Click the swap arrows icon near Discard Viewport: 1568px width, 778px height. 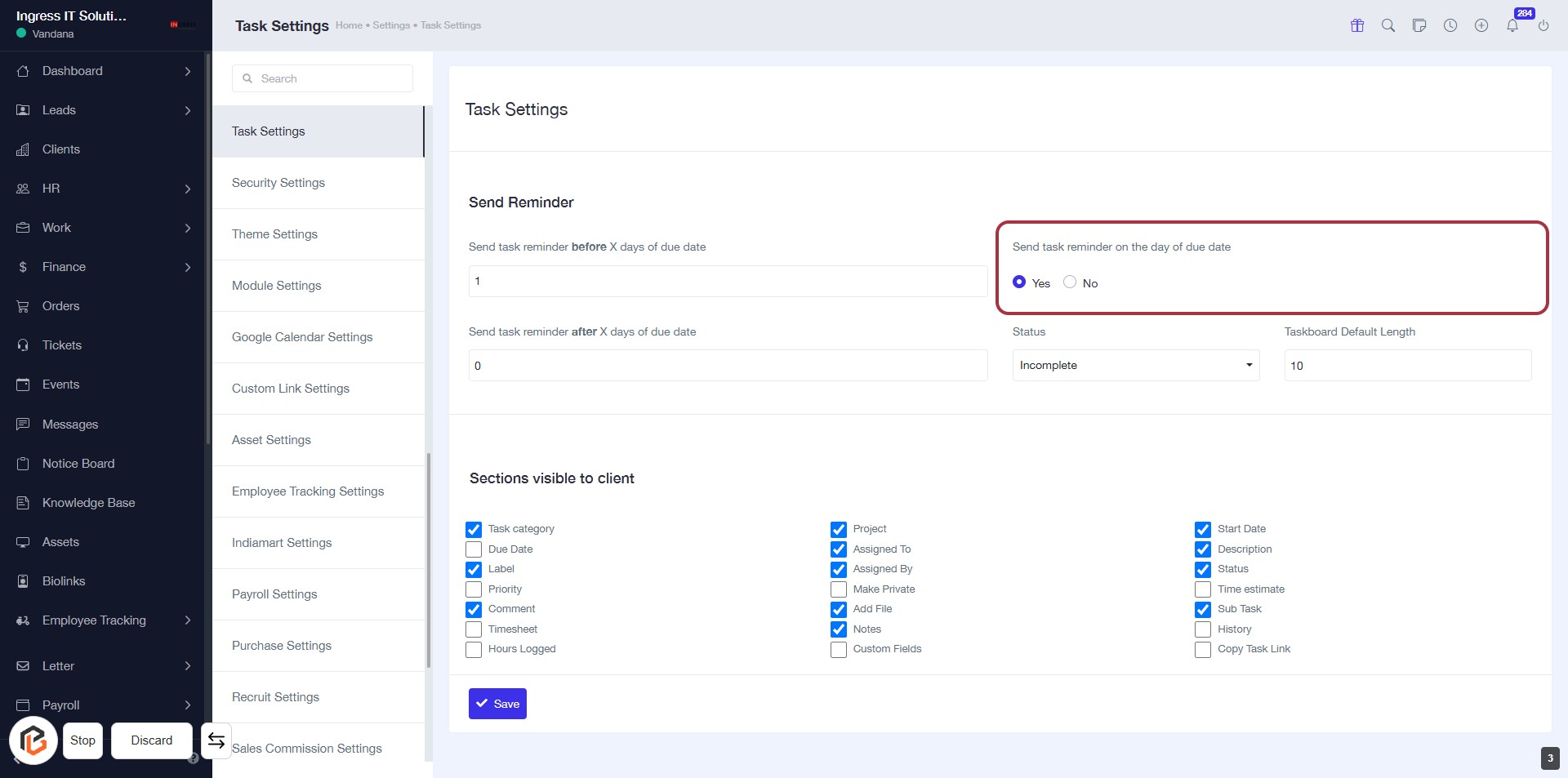(216, 740)
